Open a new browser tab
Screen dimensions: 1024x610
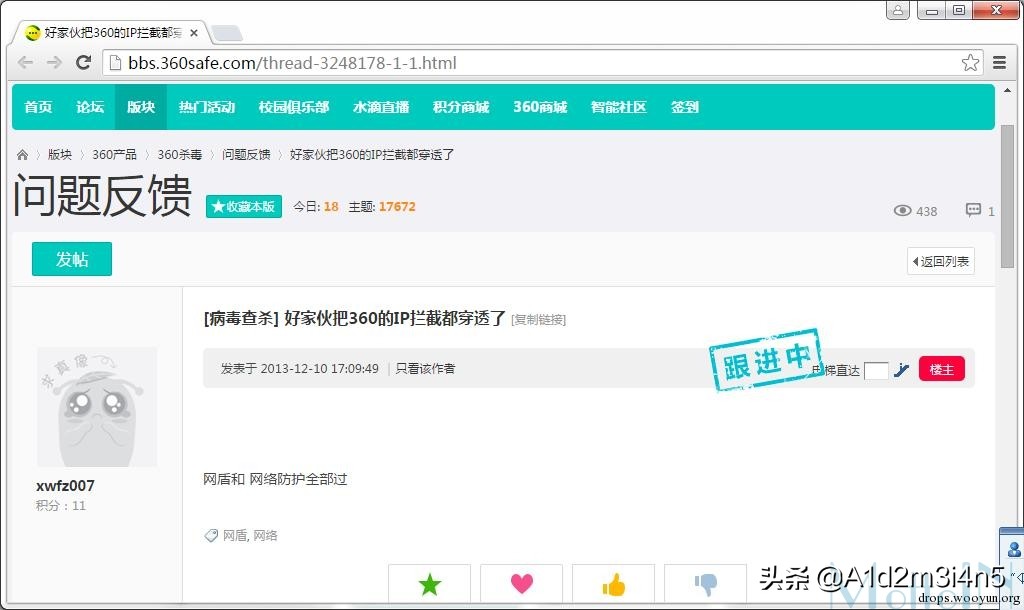pyautogui.click(x=227, y=33)
